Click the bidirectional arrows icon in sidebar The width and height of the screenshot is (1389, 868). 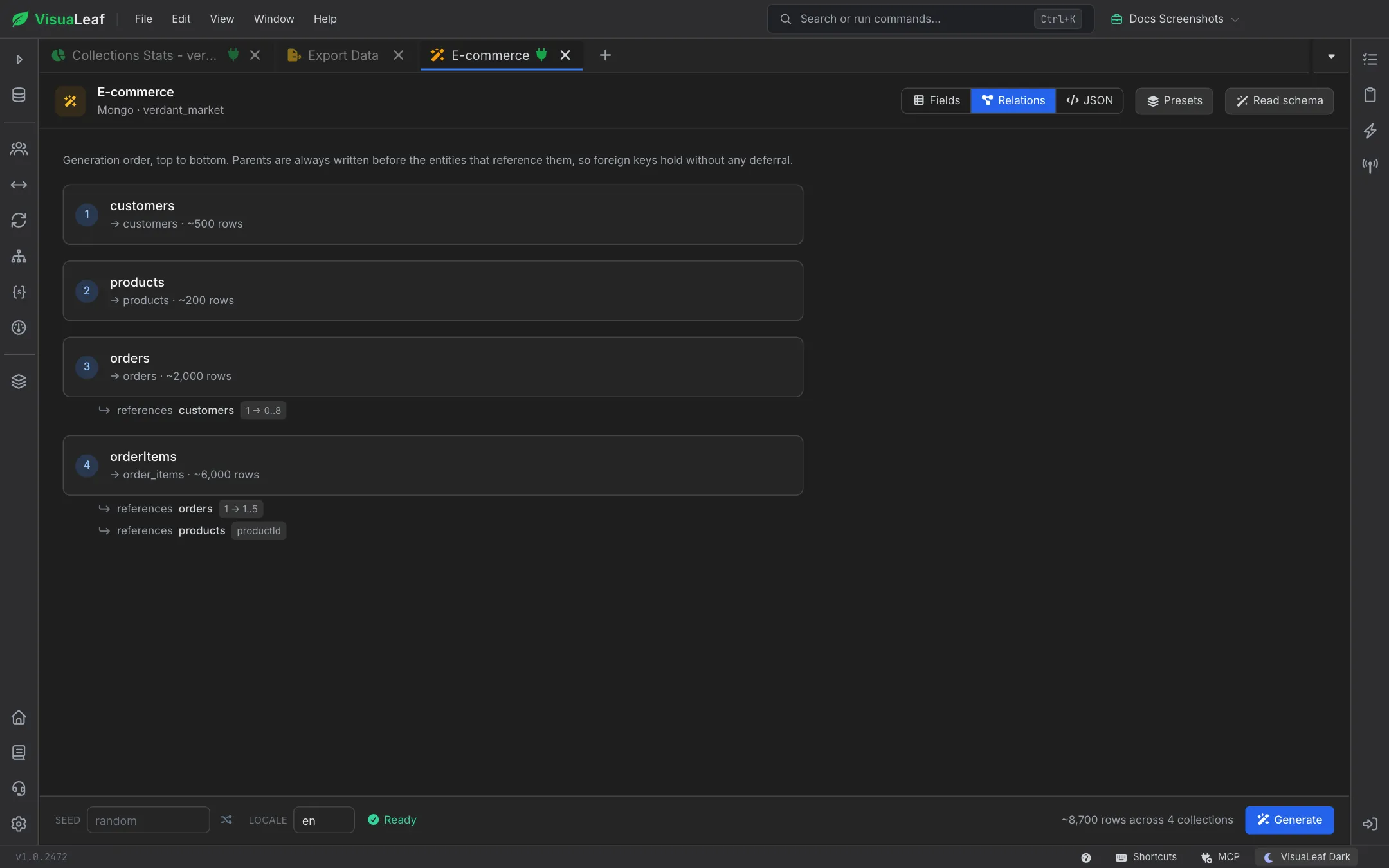[x=19, y=185]
